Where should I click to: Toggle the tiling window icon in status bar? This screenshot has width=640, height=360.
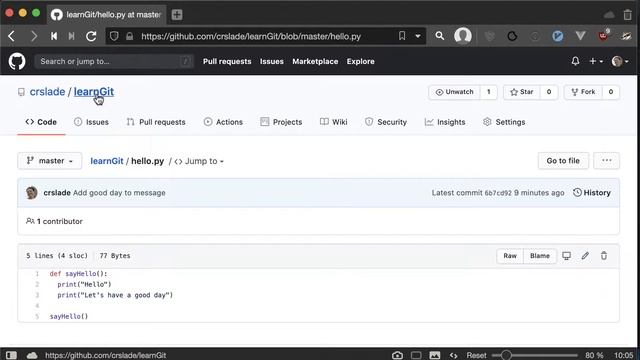click(x=416, y=355)
